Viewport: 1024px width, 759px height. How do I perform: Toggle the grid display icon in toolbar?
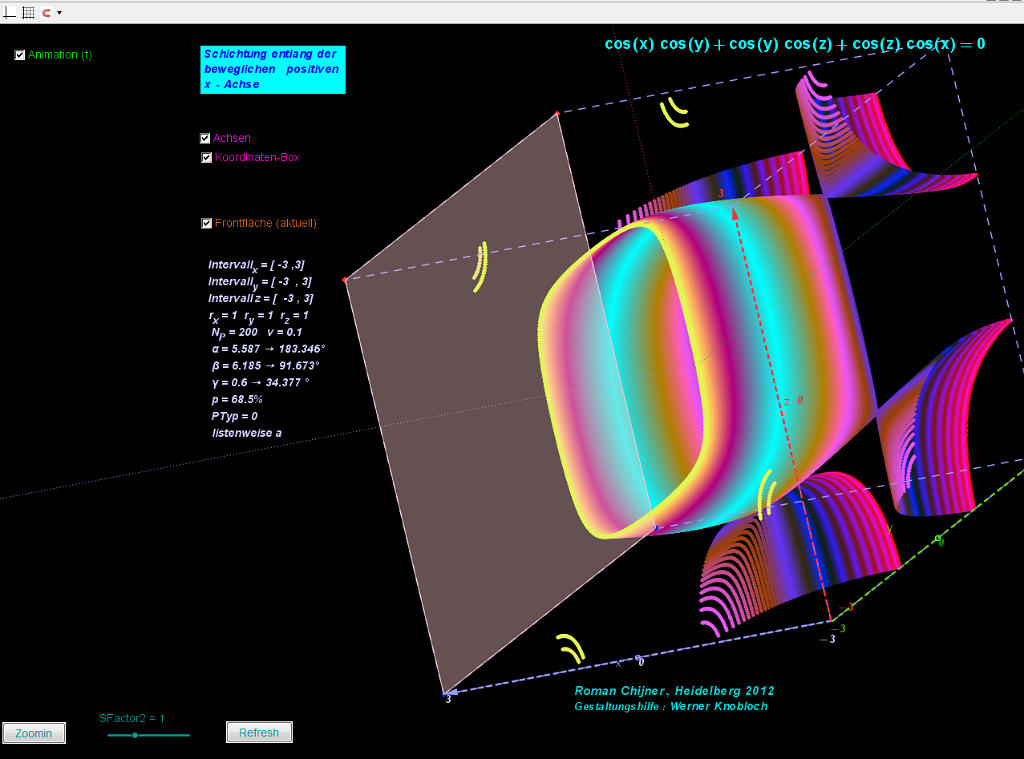(x=28, y=12)
